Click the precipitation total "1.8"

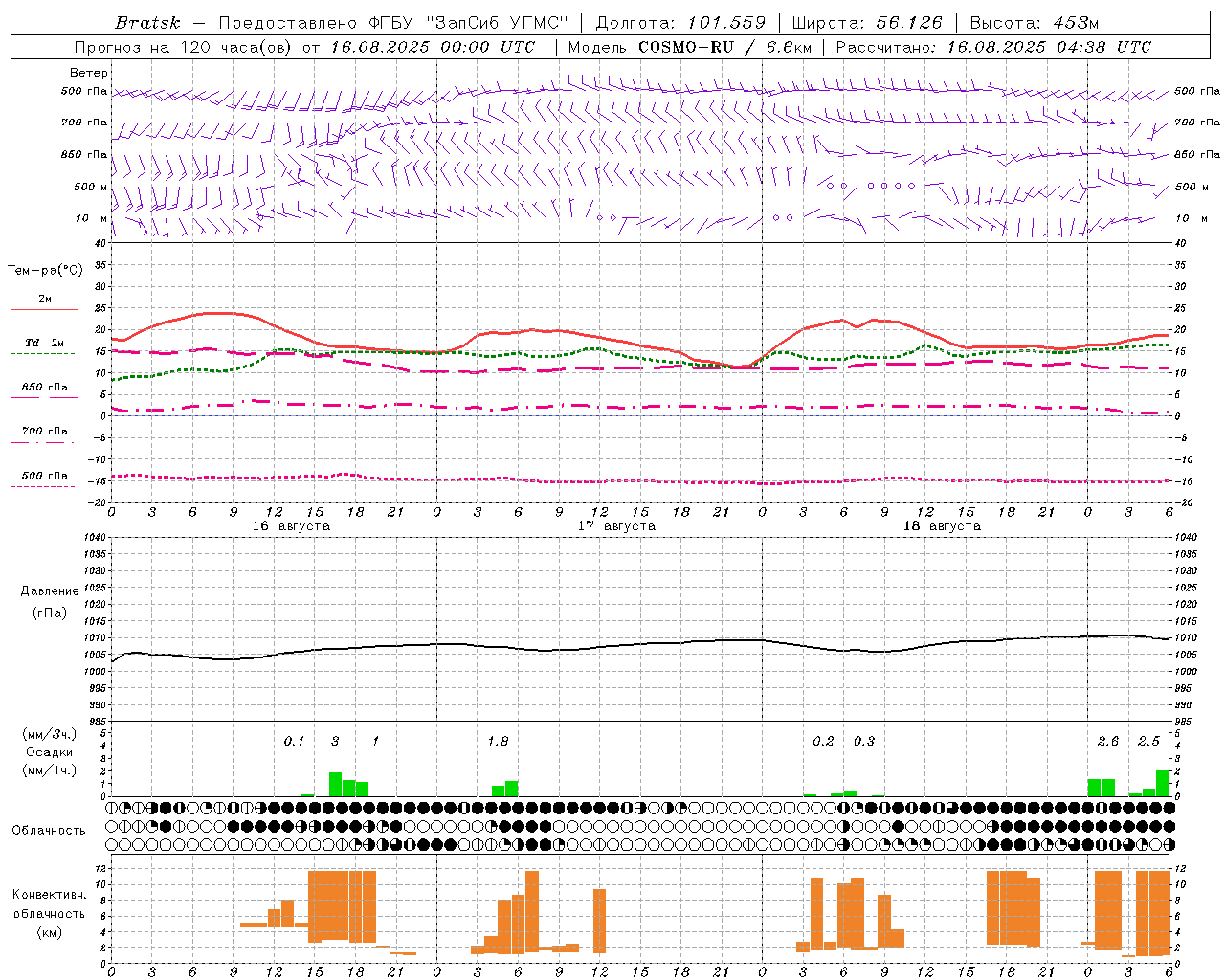pos(498,742)
